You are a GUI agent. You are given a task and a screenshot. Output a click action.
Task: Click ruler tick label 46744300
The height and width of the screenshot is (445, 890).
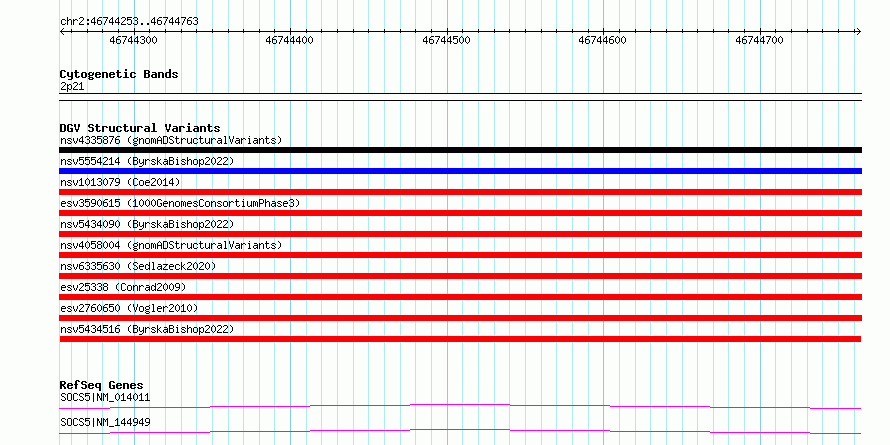133,40
